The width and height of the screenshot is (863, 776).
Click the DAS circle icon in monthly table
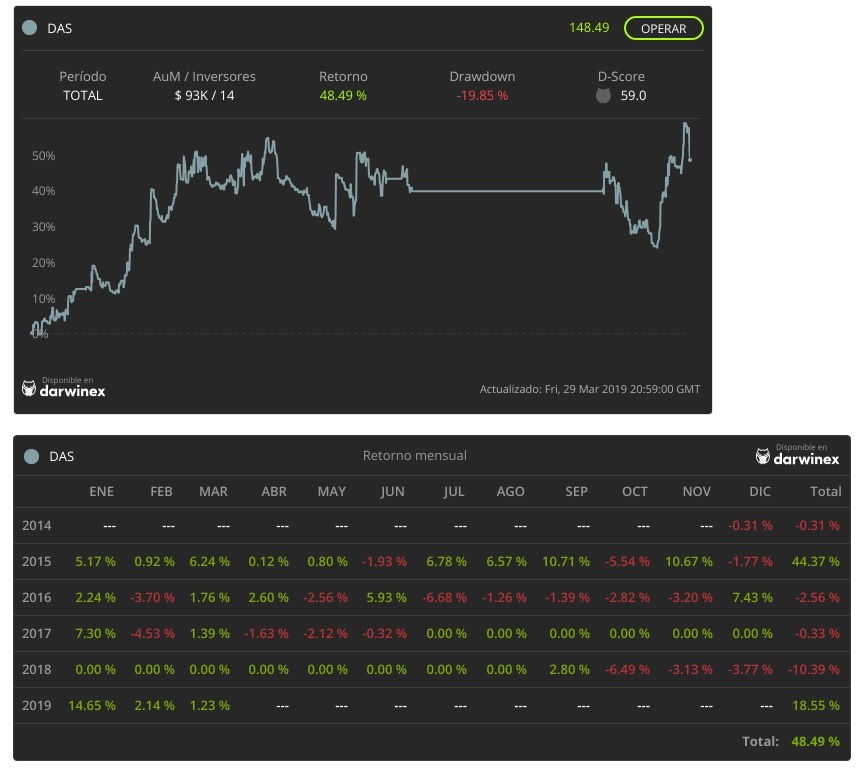pos(30,456)
